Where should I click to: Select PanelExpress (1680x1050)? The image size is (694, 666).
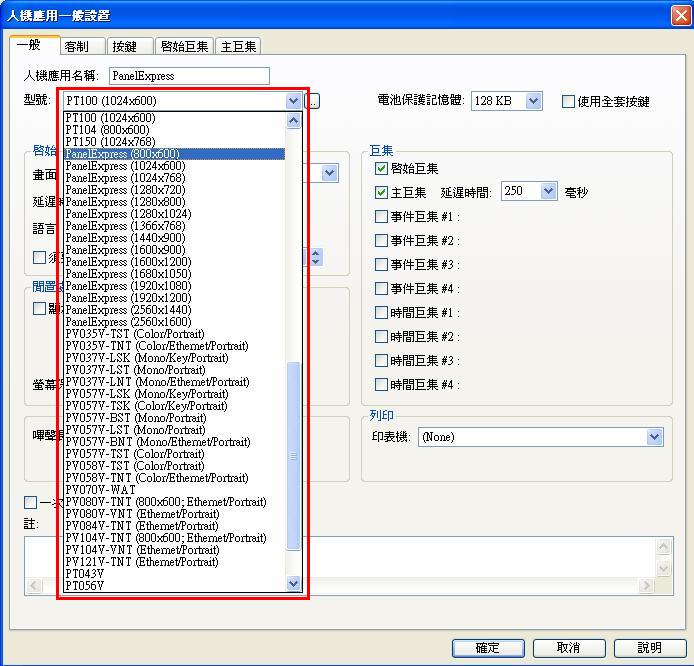pyautogui.click(x=175, y=273)
